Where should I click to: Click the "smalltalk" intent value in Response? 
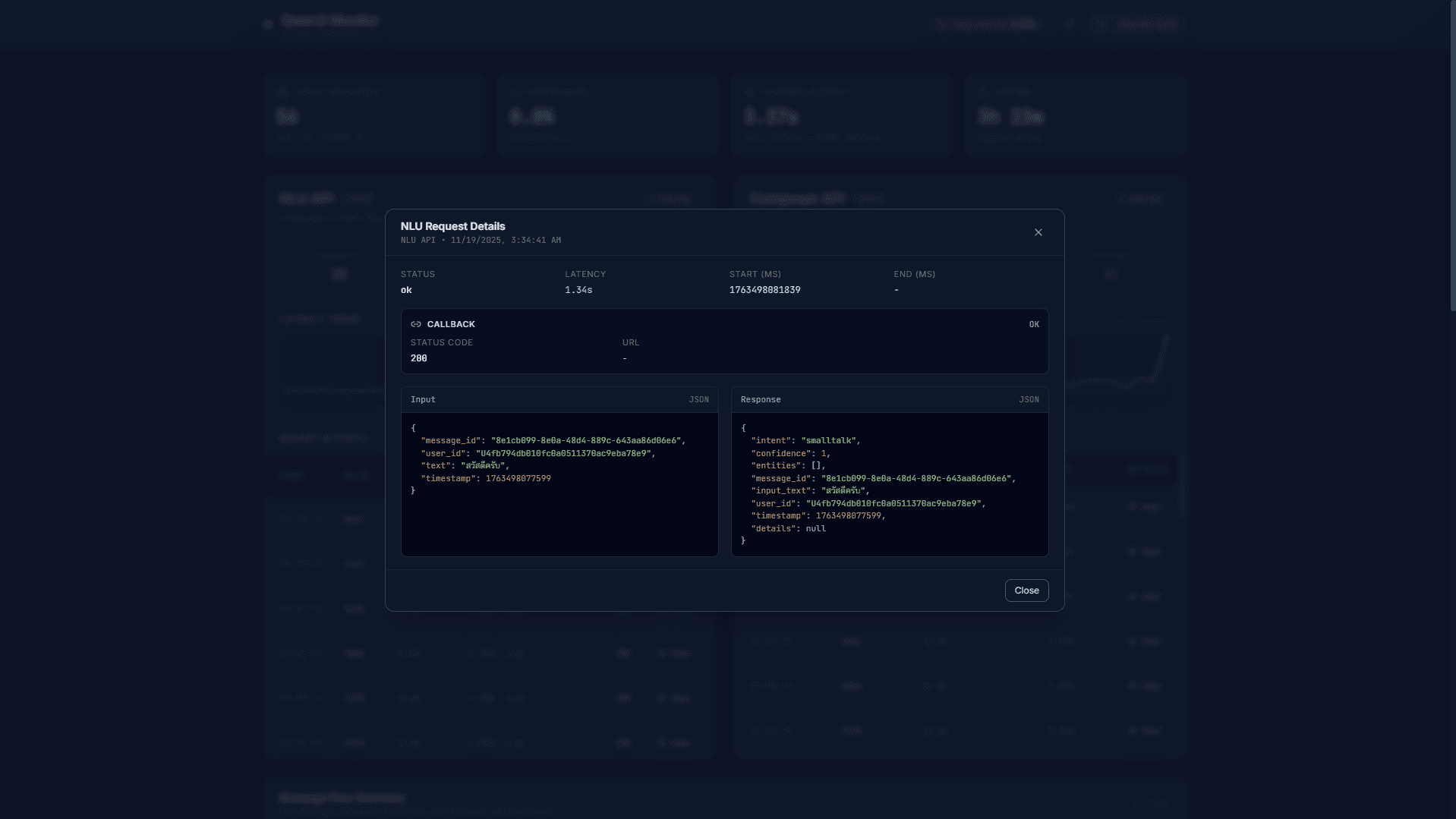828,440
